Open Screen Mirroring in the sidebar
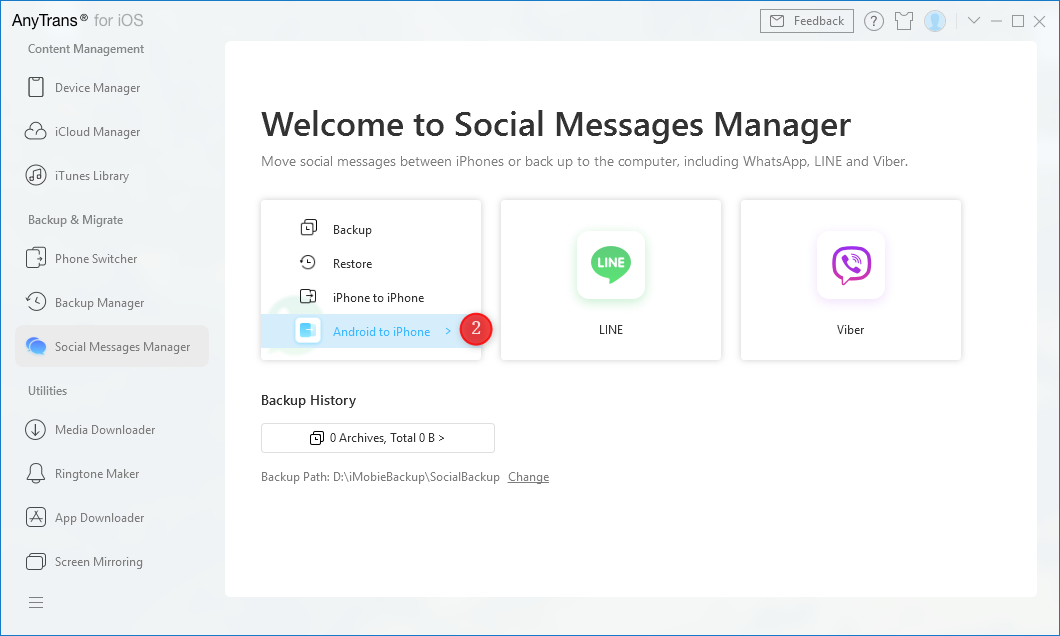 [x=112, y=561]
